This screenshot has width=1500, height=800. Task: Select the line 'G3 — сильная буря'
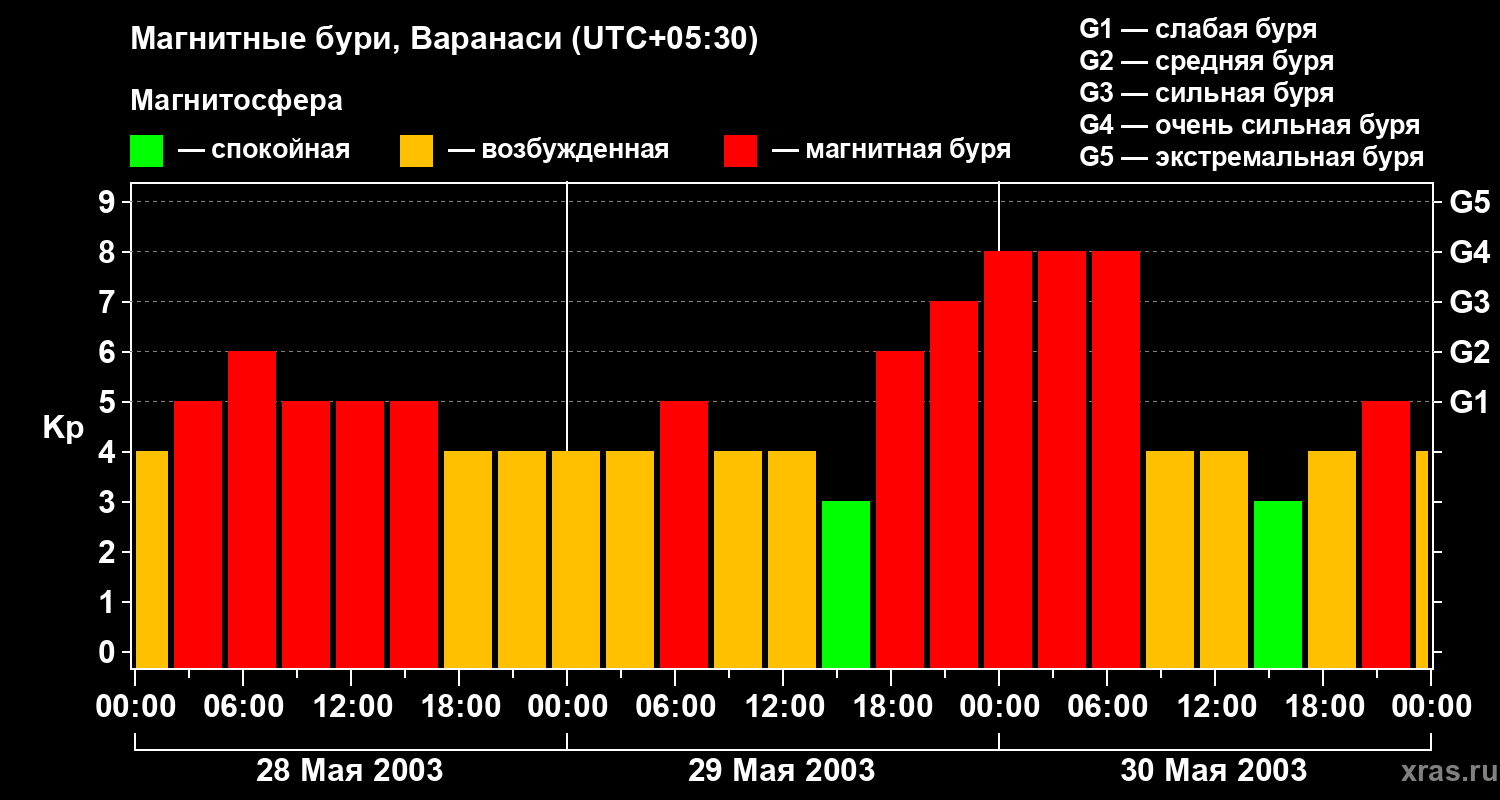(1206, 93)
